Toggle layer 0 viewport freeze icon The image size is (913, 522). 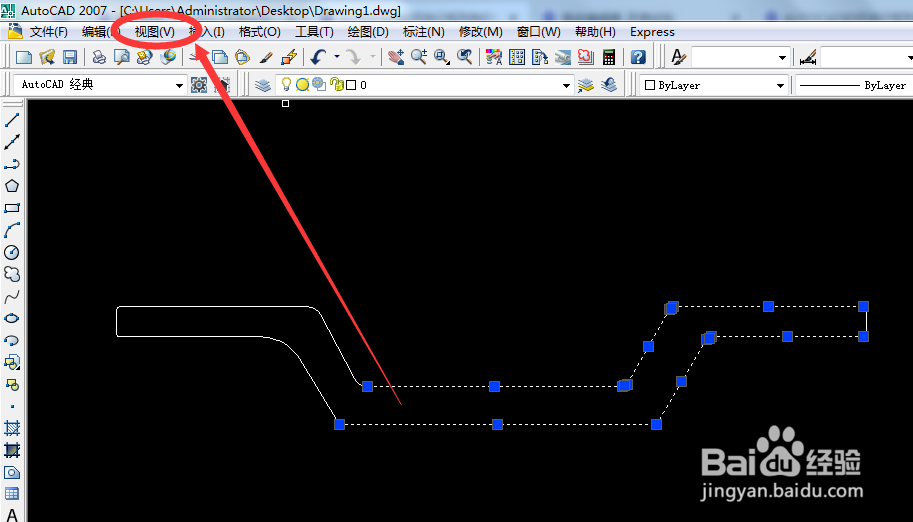[x=319, y=84]
